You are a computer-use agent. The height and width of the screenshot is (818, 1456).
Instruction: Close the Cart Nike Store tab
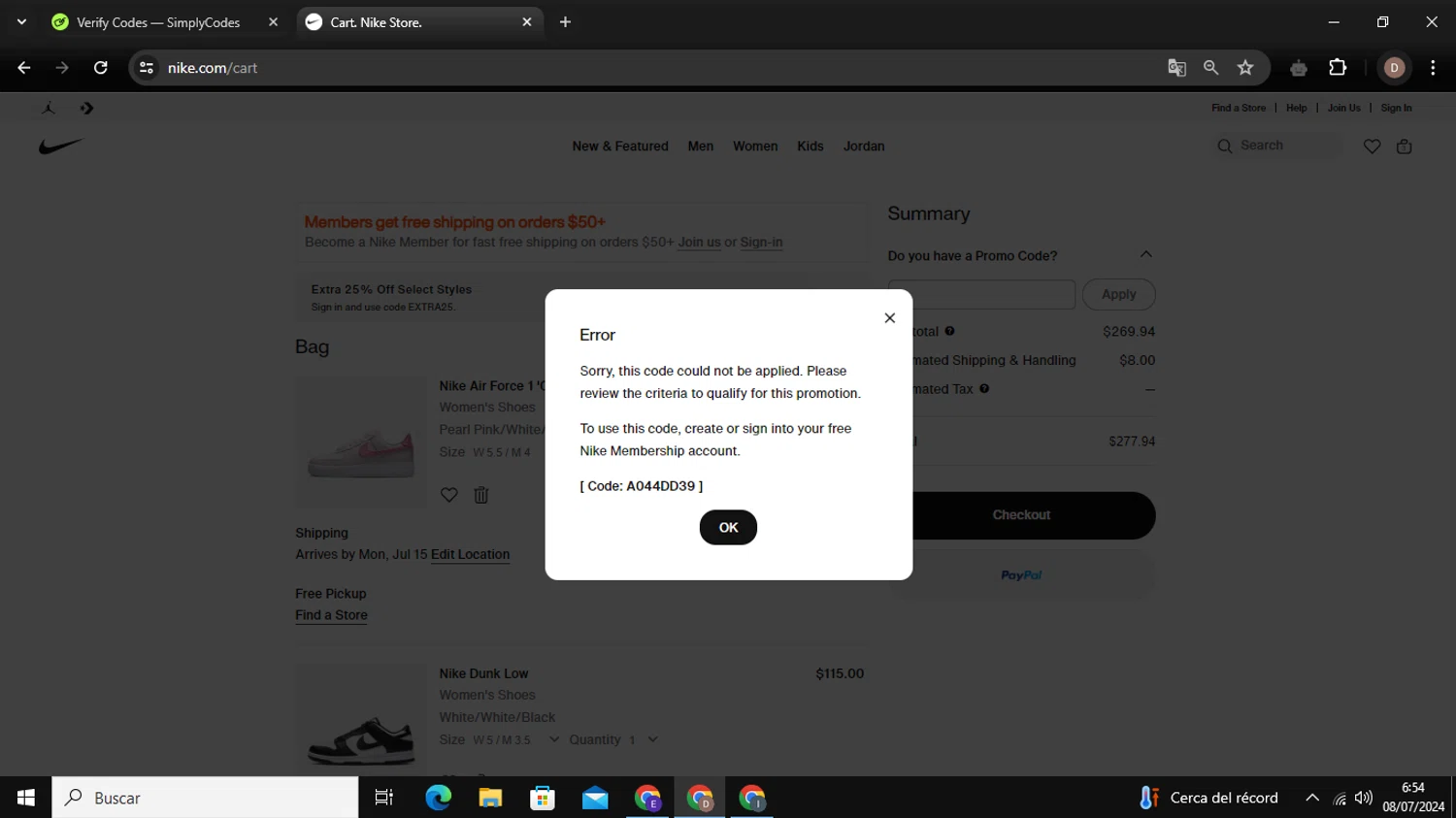pyautogui.click(x=527, y=22)
